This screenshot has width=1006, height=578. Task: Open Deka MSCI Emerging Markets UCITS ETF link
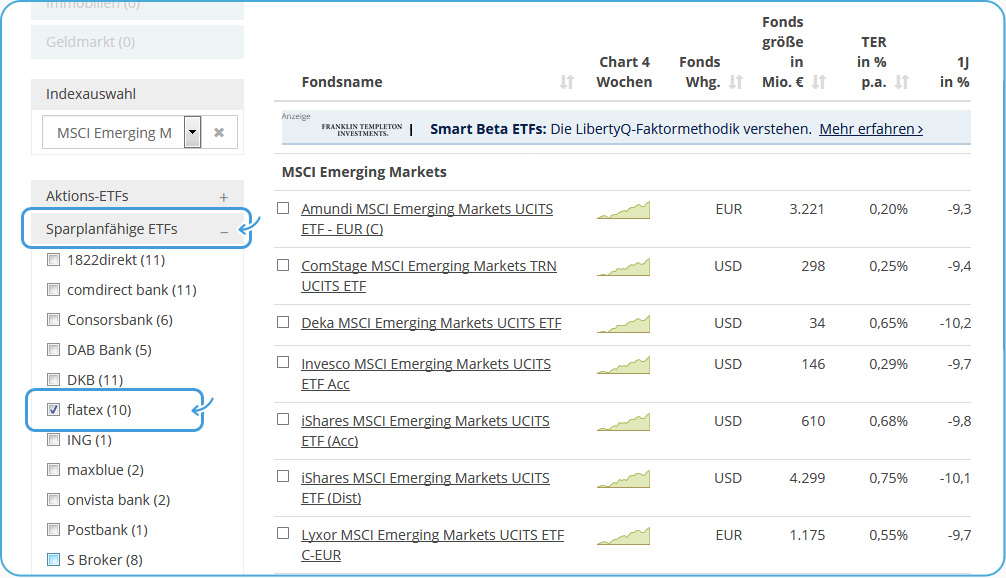point(431,323)
